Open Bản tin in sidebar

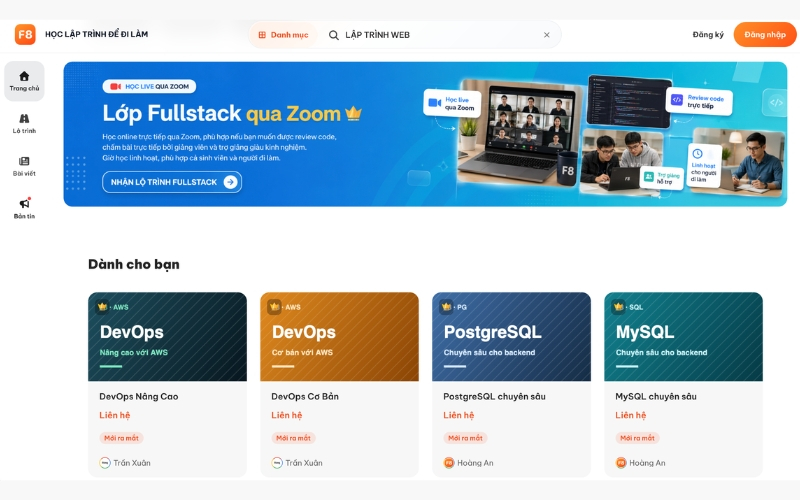[x=24, y=209]
